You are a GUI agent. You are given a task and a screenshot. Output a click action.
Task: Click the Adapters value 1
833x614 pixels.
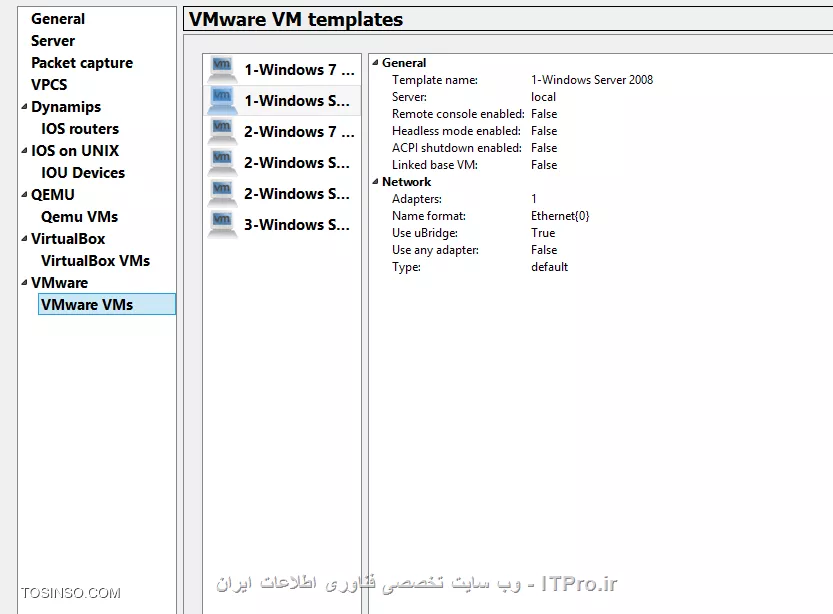point(534,199)
